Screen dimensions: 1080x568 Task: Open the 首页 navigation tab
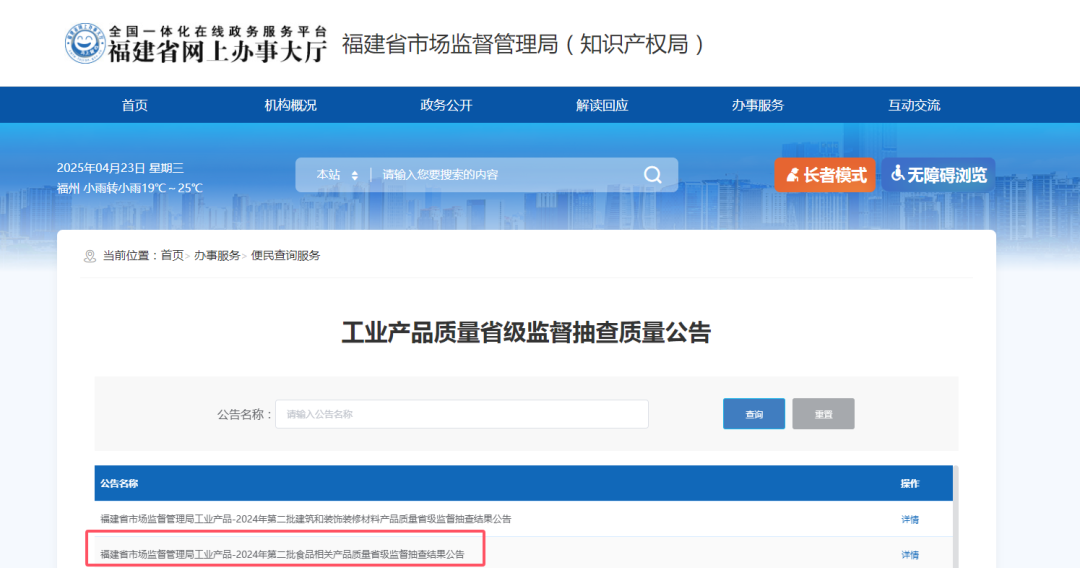pyautogui.click(x=134, y=105)
